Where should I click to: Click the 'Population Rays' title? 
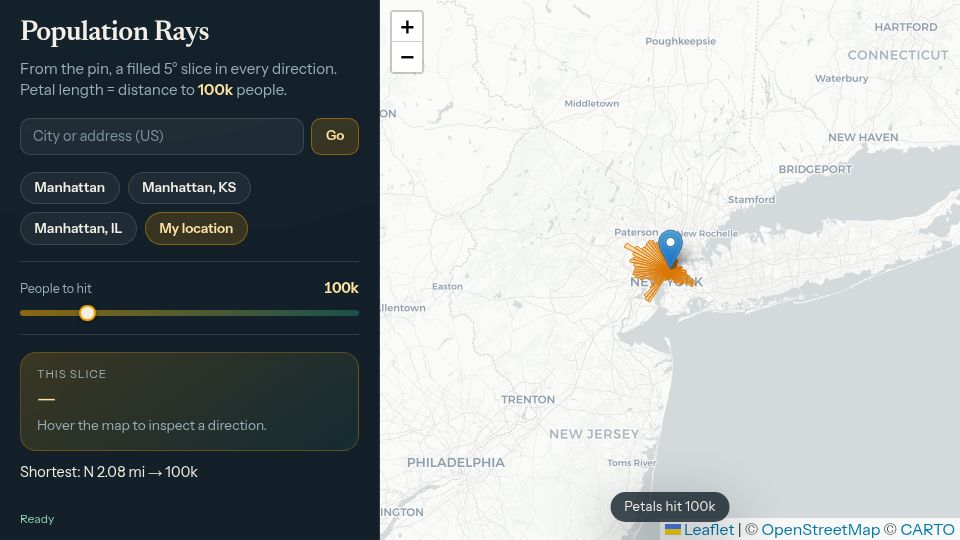(x=114, y=31)
